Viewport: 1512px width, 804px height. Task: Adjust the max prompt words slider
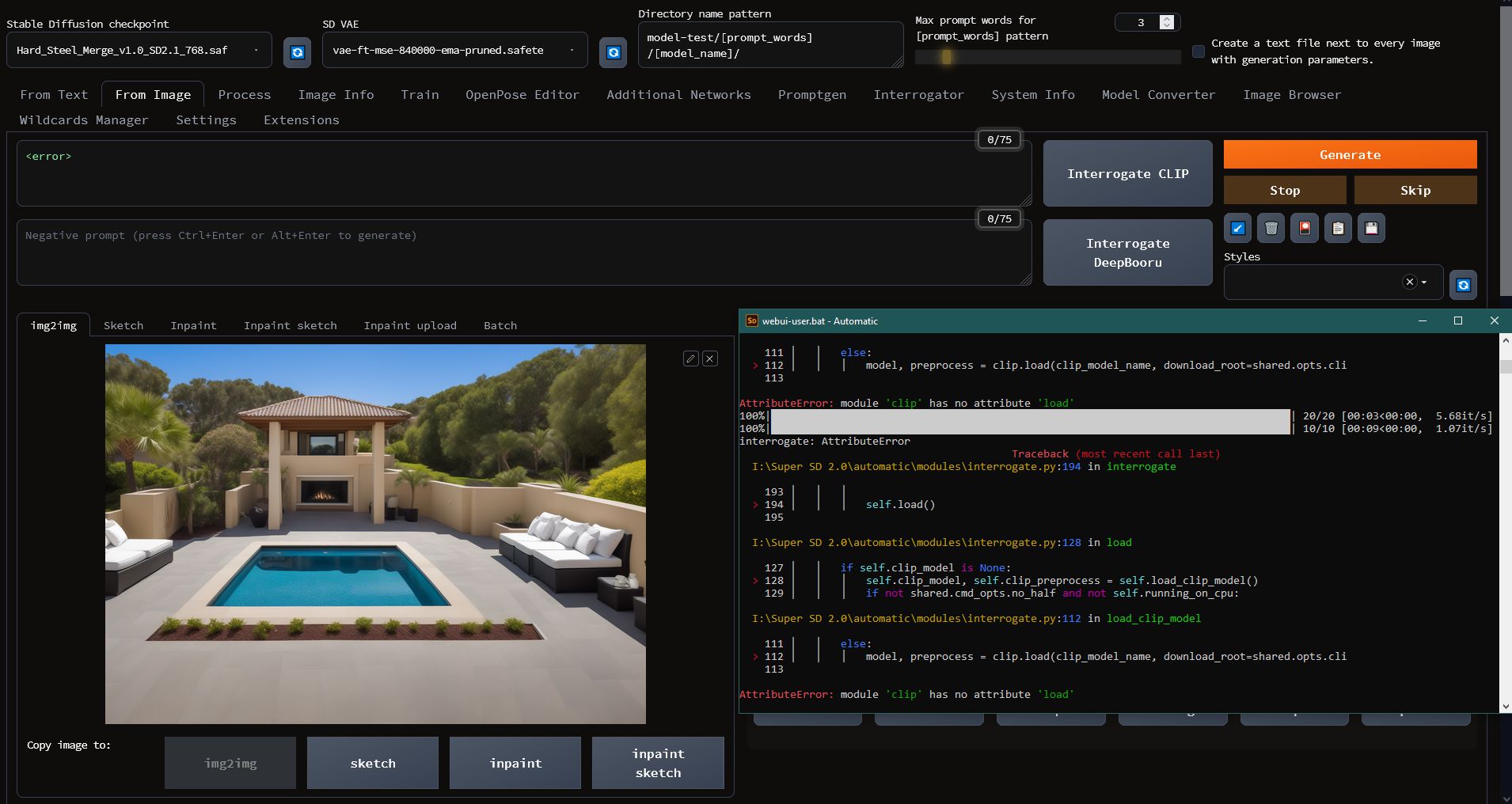pos(947,57)
